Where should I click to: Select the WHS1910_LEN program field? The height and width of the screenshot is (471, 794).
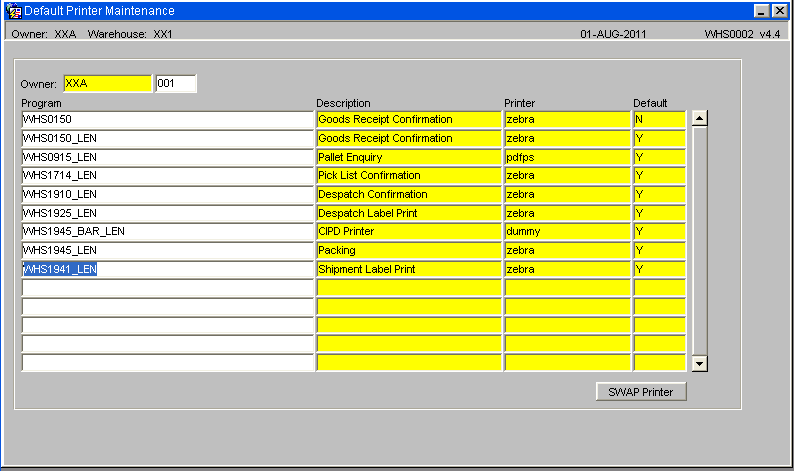click(168, 194)
